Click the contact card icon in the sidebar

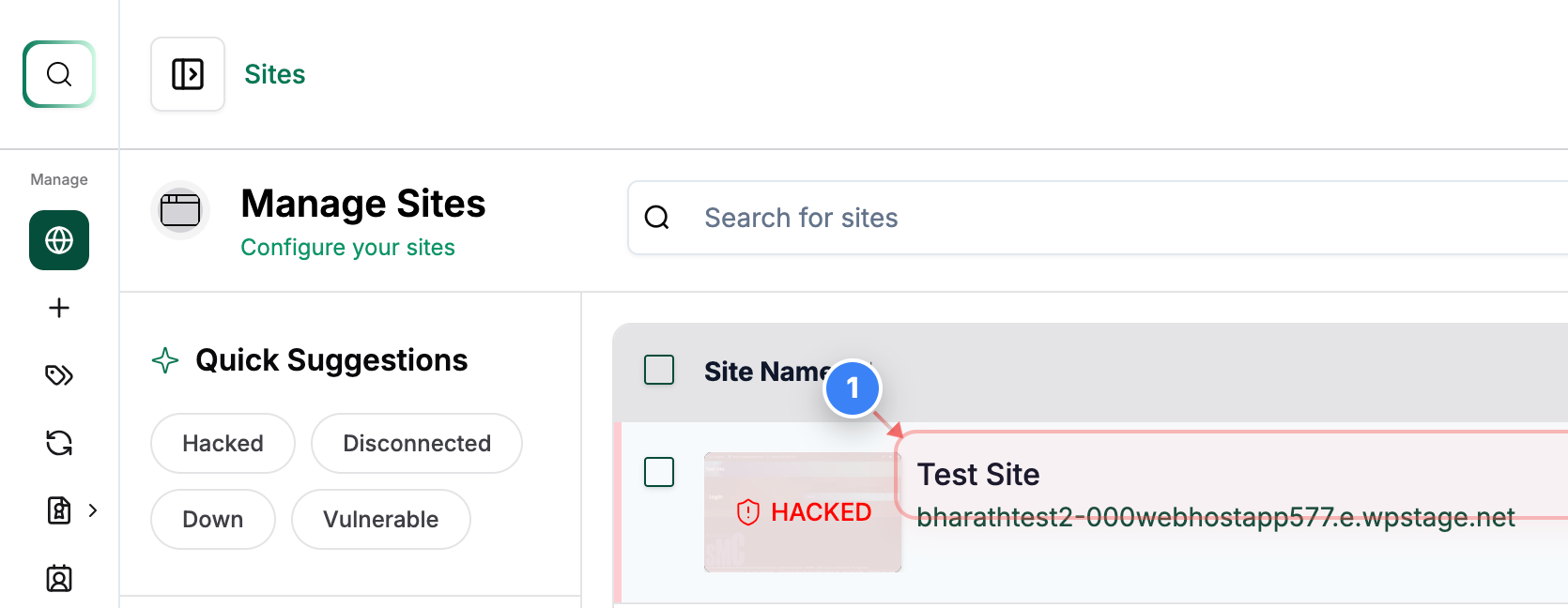(x=58, y=579)
